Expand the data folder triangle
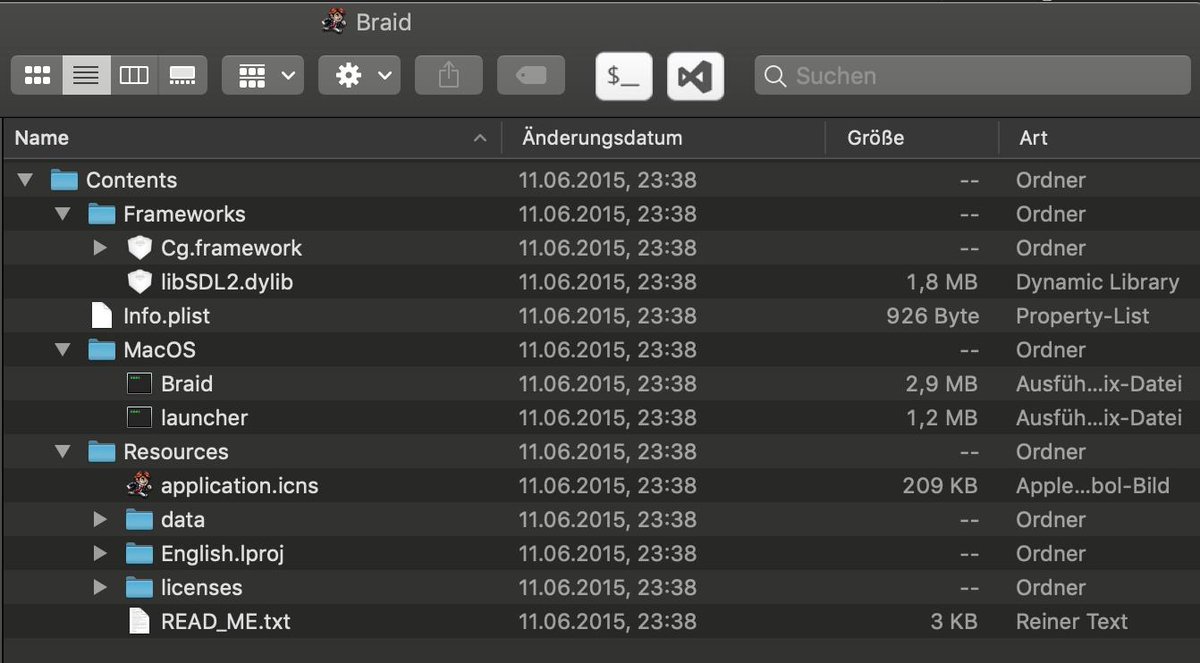1200x663 pixels. click(100, 520)
